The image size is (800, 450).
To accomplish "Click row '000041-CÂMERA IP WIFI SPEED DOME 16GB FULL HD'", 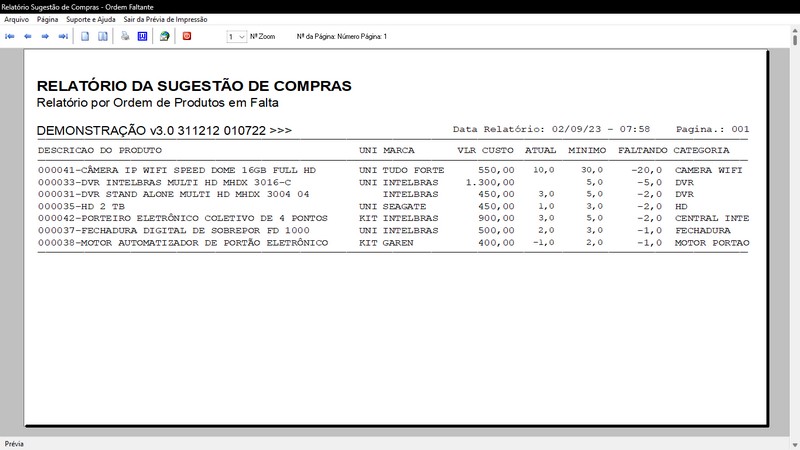I will (393, 170).
